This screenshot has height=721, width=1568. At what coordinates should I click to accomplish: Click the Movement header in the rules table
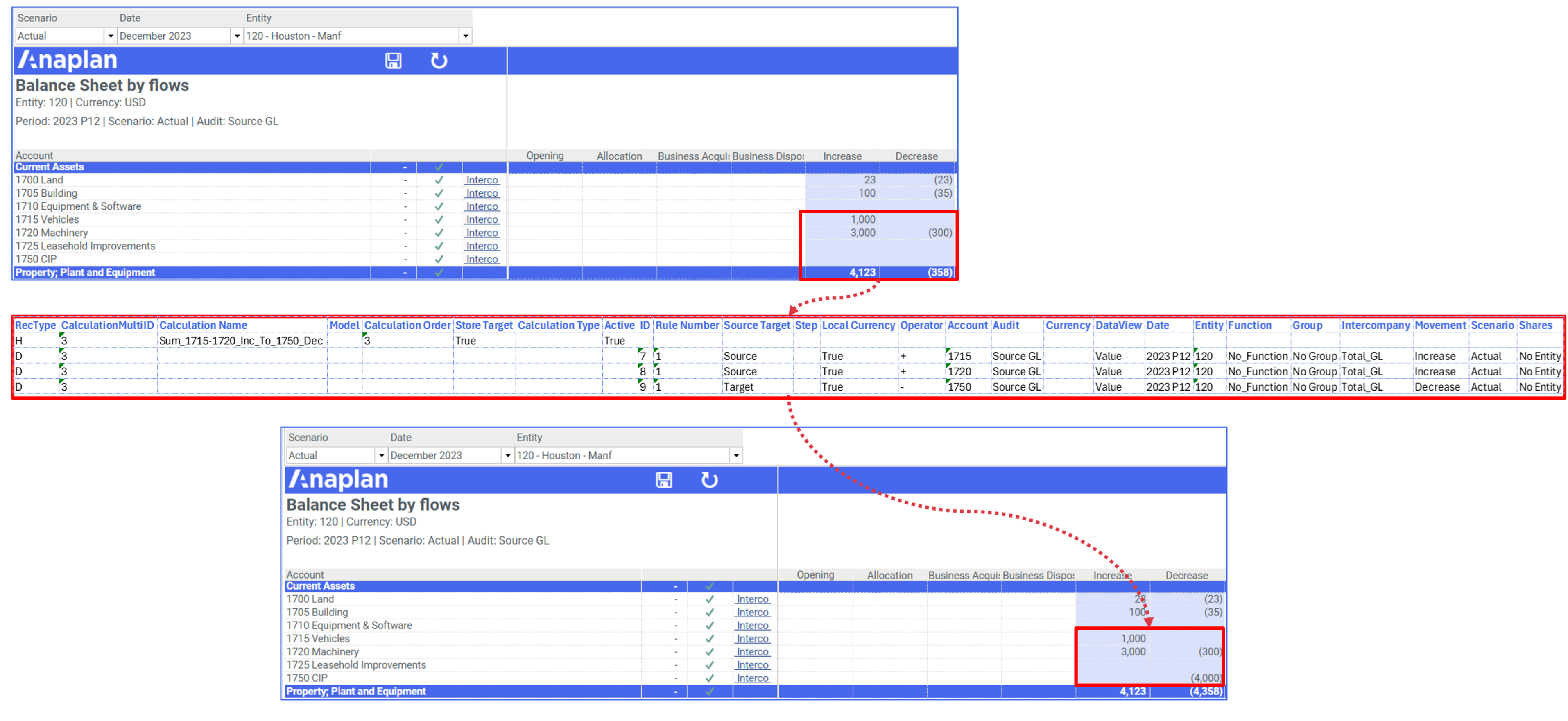[x=1440, y=325]
